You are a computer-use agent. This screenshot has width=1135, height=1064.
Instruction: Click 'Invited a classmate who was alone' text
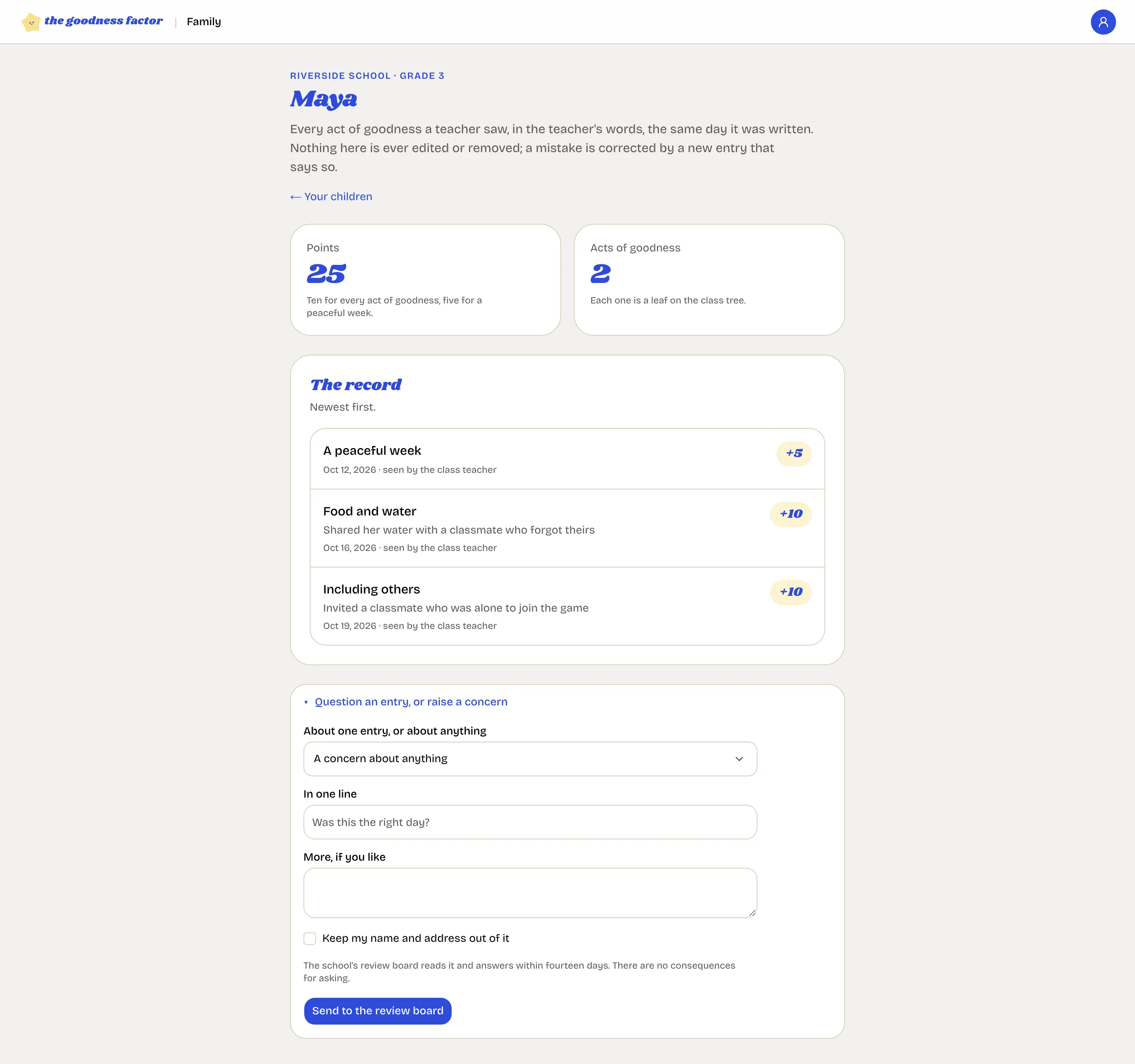[456, 608]
